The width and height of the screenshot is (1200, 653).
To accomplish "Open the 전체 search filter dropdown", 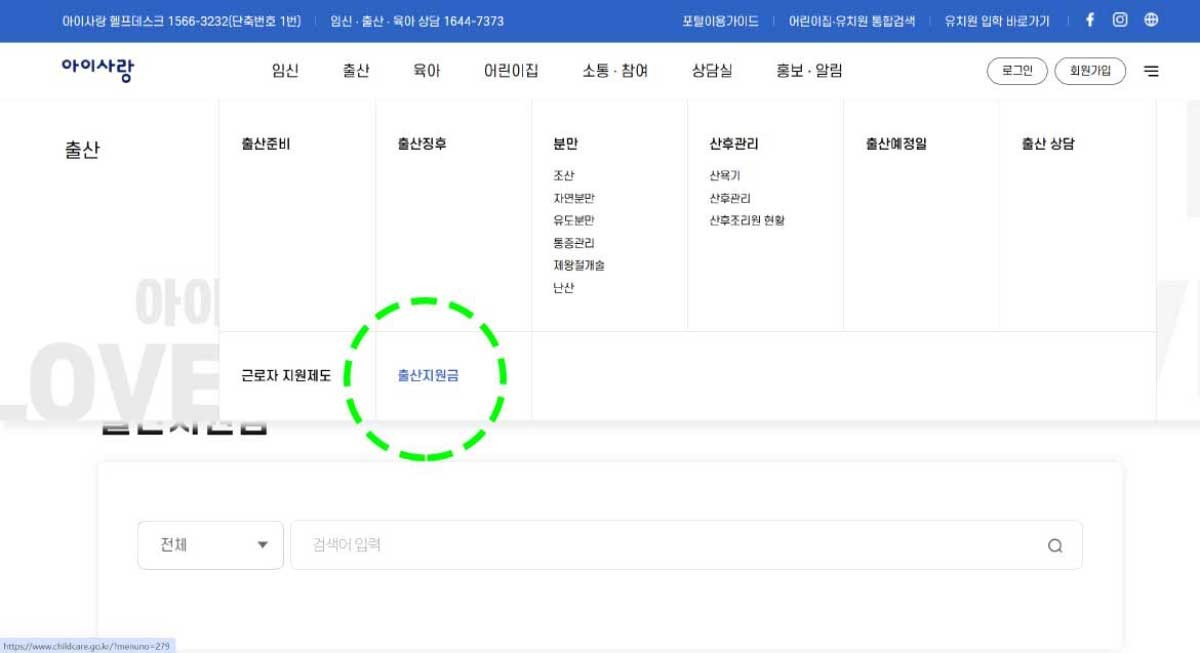I will (210, 545).
